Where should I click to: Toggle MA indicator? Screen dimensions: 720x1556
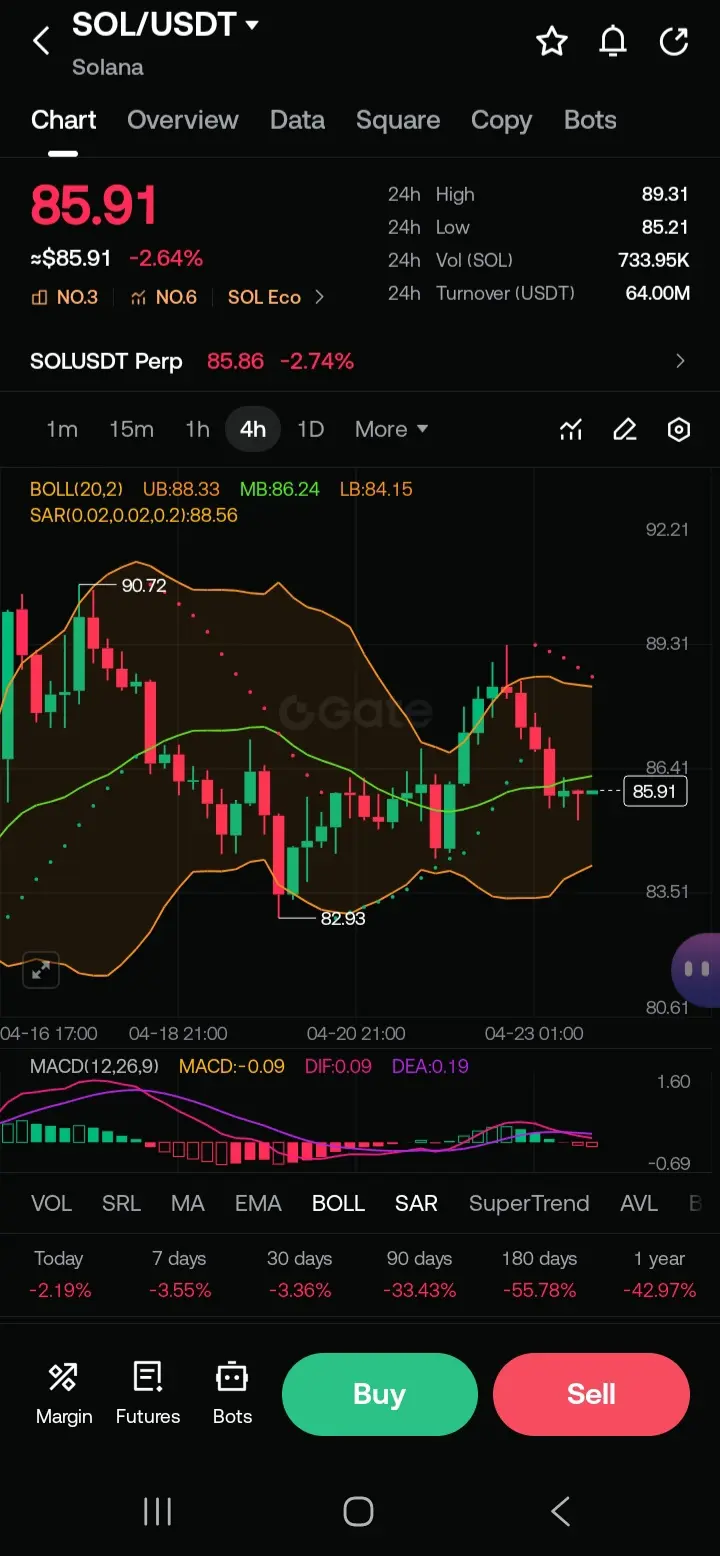(x=187, y=1204)
